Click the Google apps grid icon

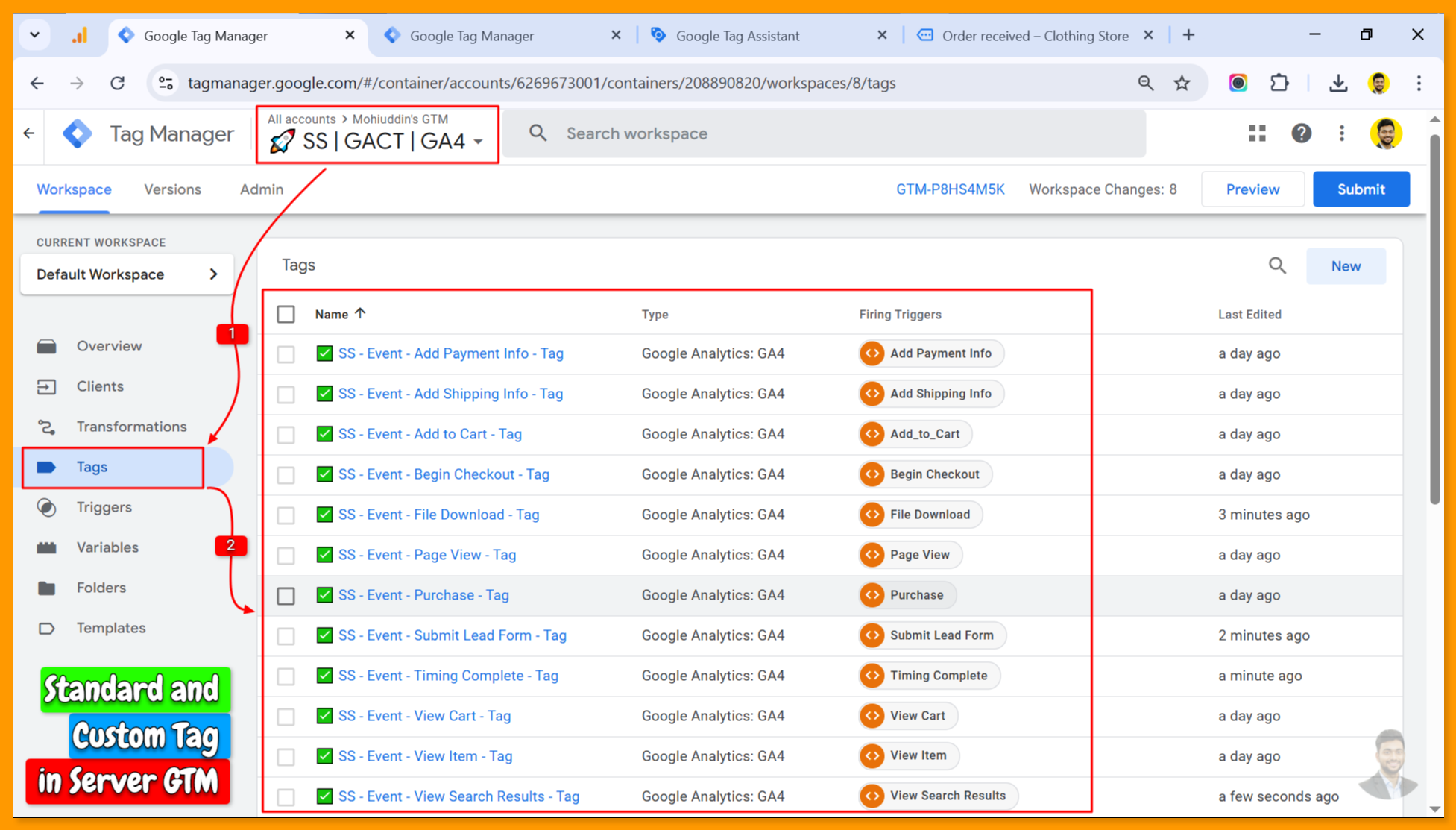[x=1257, y=133]
